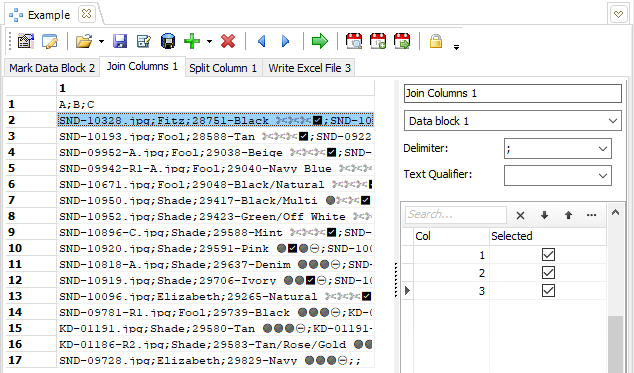Select row starting SND-09952-A.jpg
The width and height of the screenshot is (634, 373).
pos(216,152)
